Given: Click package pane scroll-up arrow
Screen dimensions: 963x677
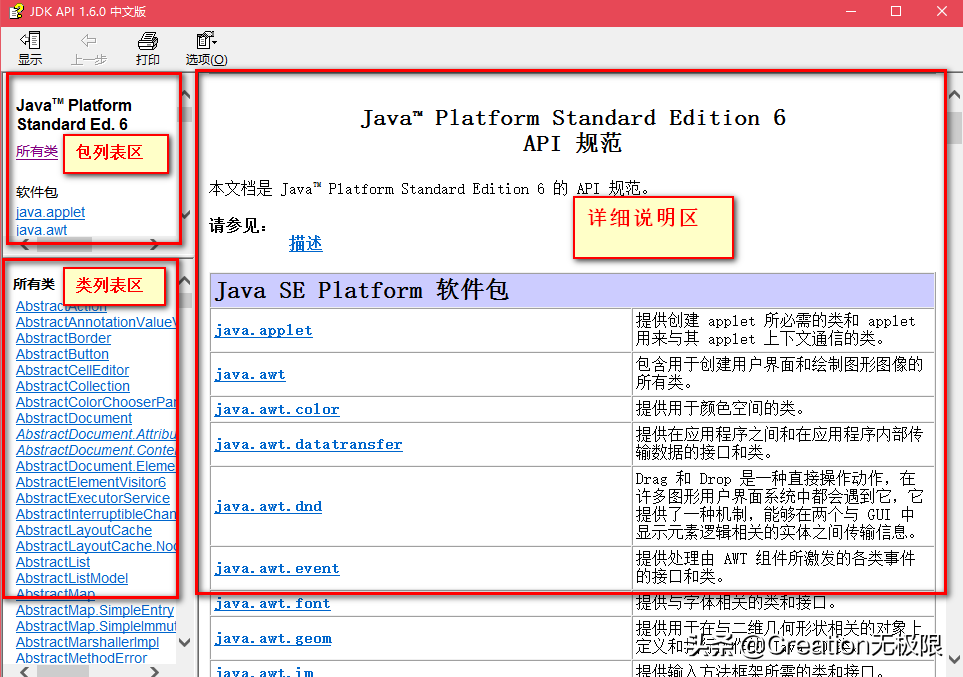Looking at the screenshot, I should 185,95.
